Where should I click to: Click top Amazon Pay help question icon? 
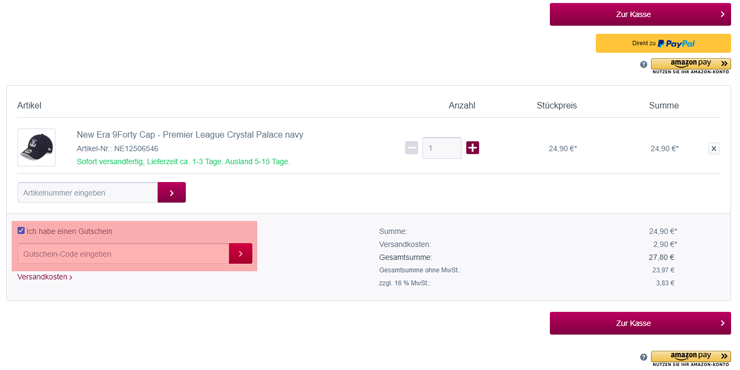tap(644, 65)
